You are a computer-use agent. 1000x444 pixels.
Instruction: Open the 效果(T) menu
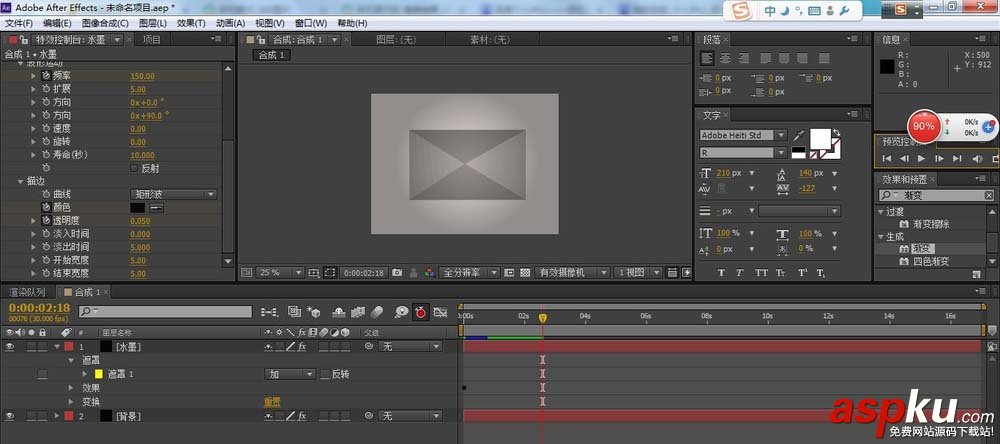pos(191,22)
